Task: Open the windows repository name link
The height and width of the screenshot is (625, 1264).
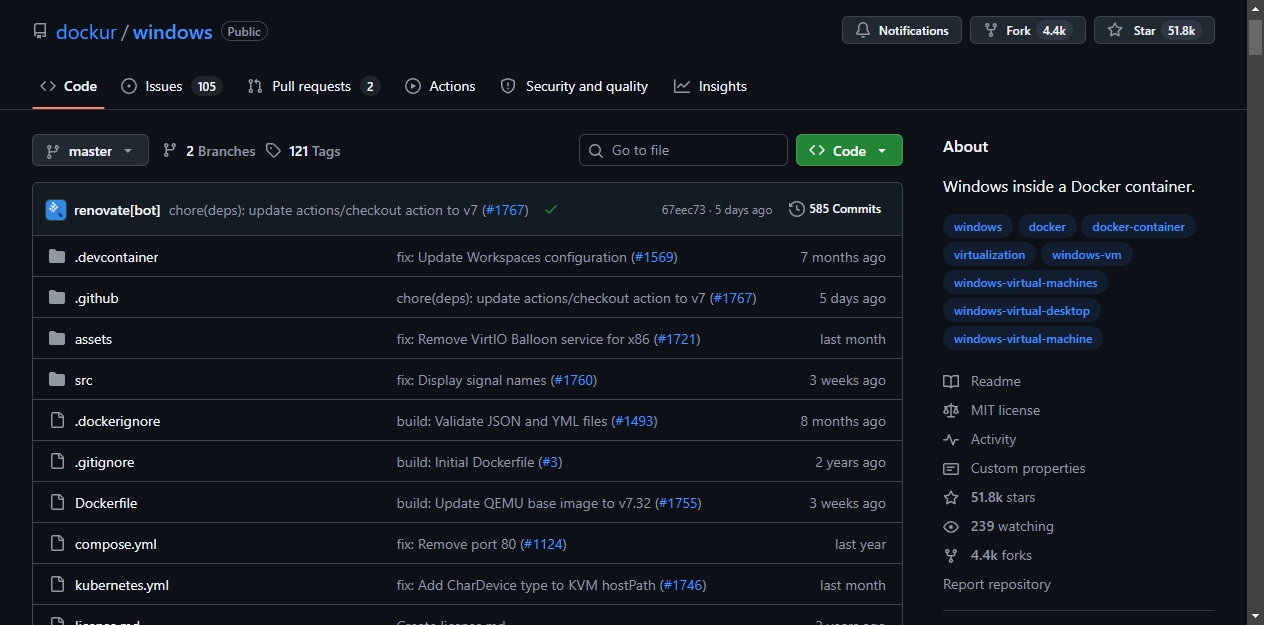Action: [x=172, y=32]
